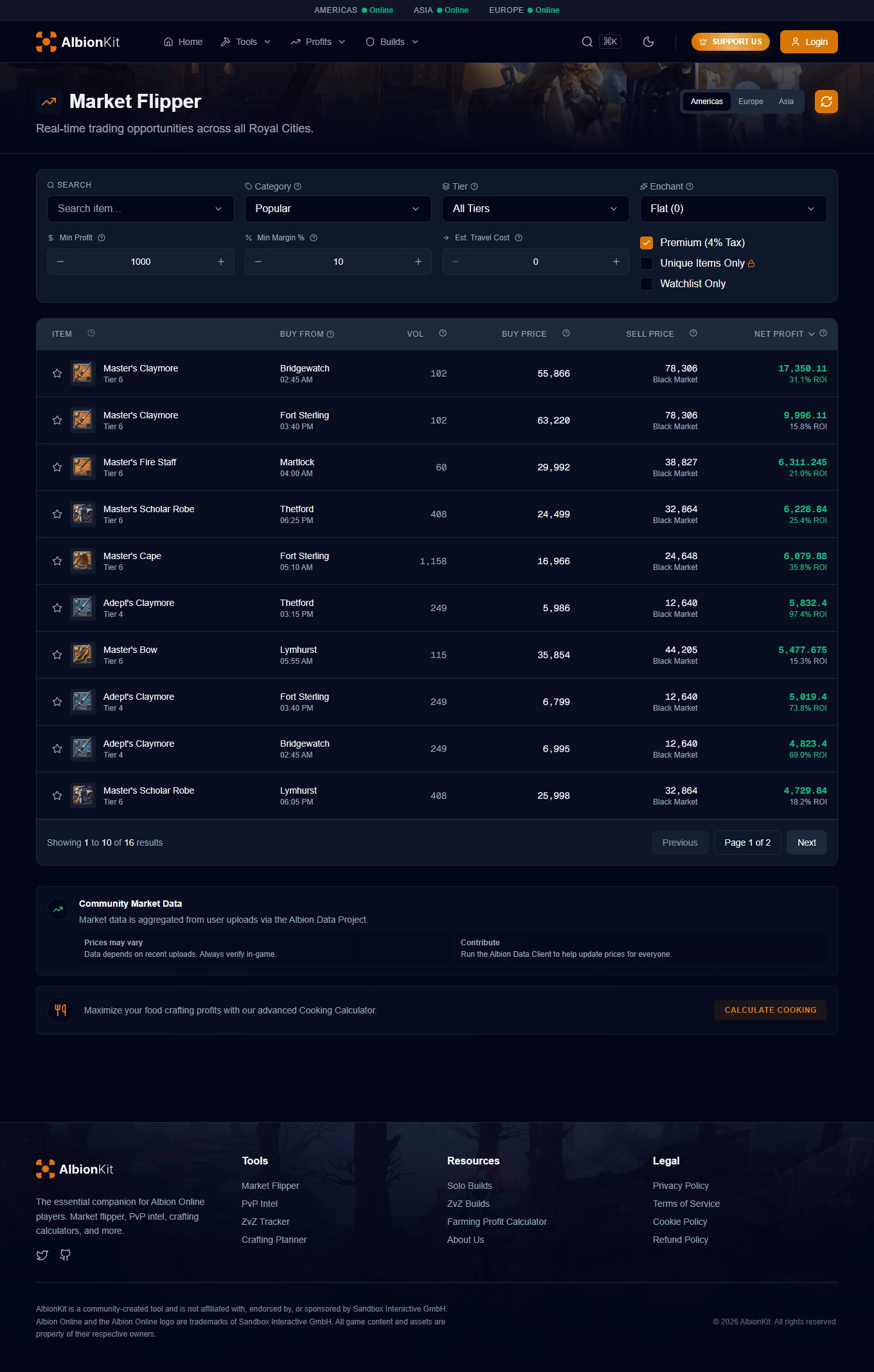
Task: Decrease Min Profit with minus button
Action: pos(60,262)
